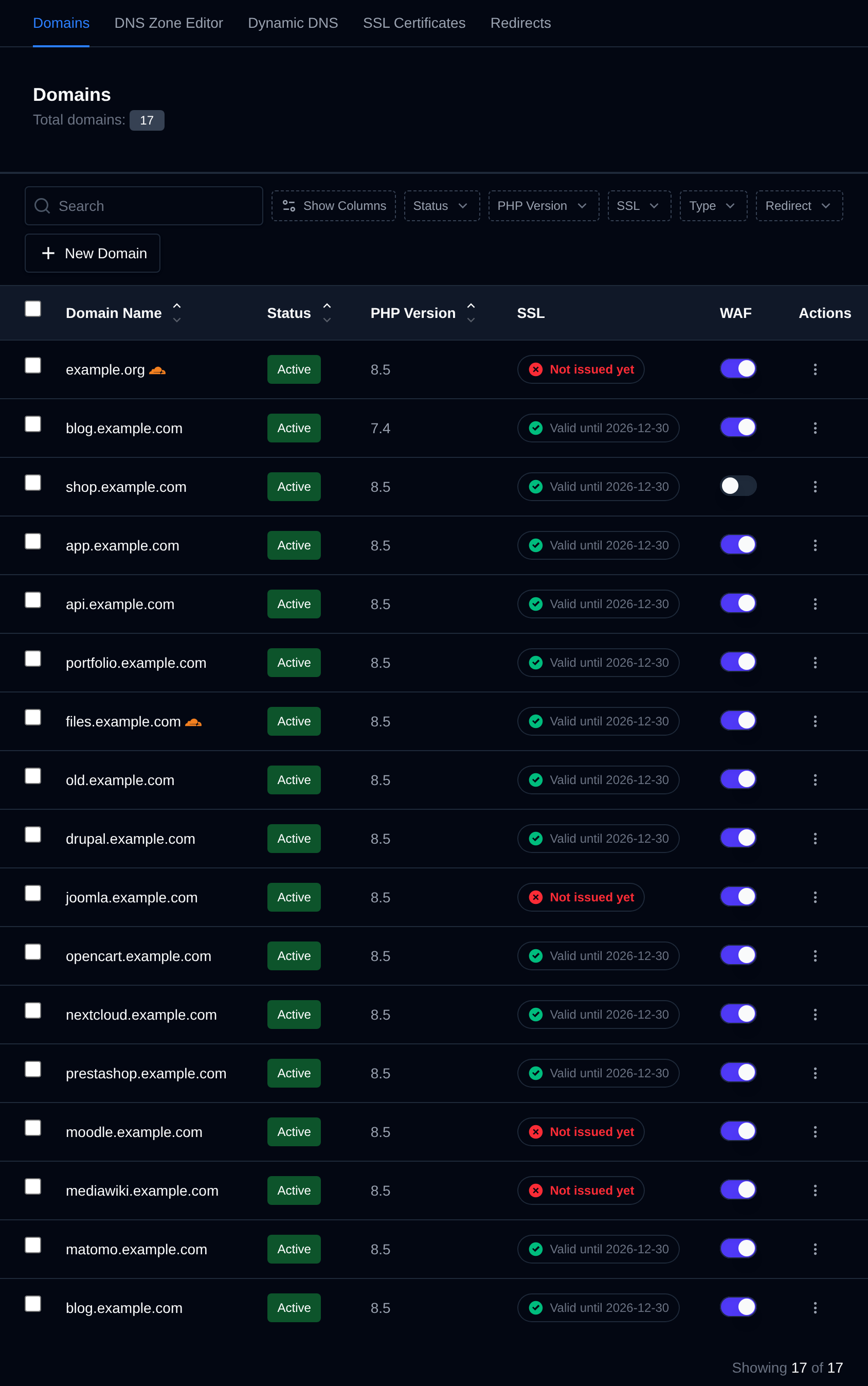Click the search magnifier icon
The width and height of the screenshot is (868, 1386).
(42, 206)
